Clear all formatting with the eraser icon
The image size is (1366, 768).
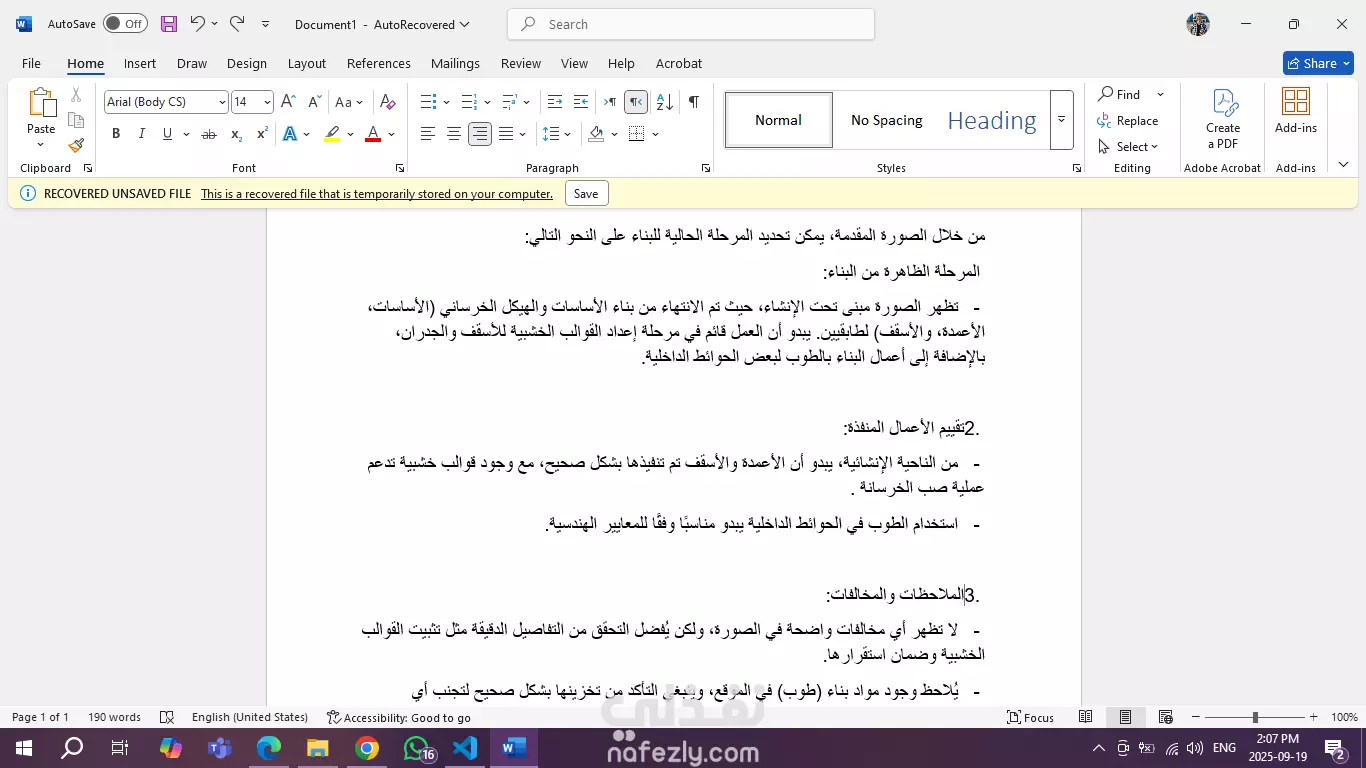(388, 102)
